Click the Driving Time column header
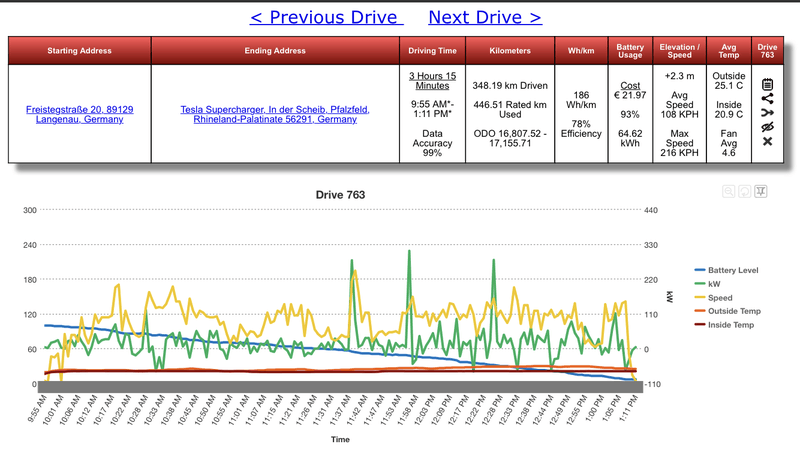 [x=432, y=51]
